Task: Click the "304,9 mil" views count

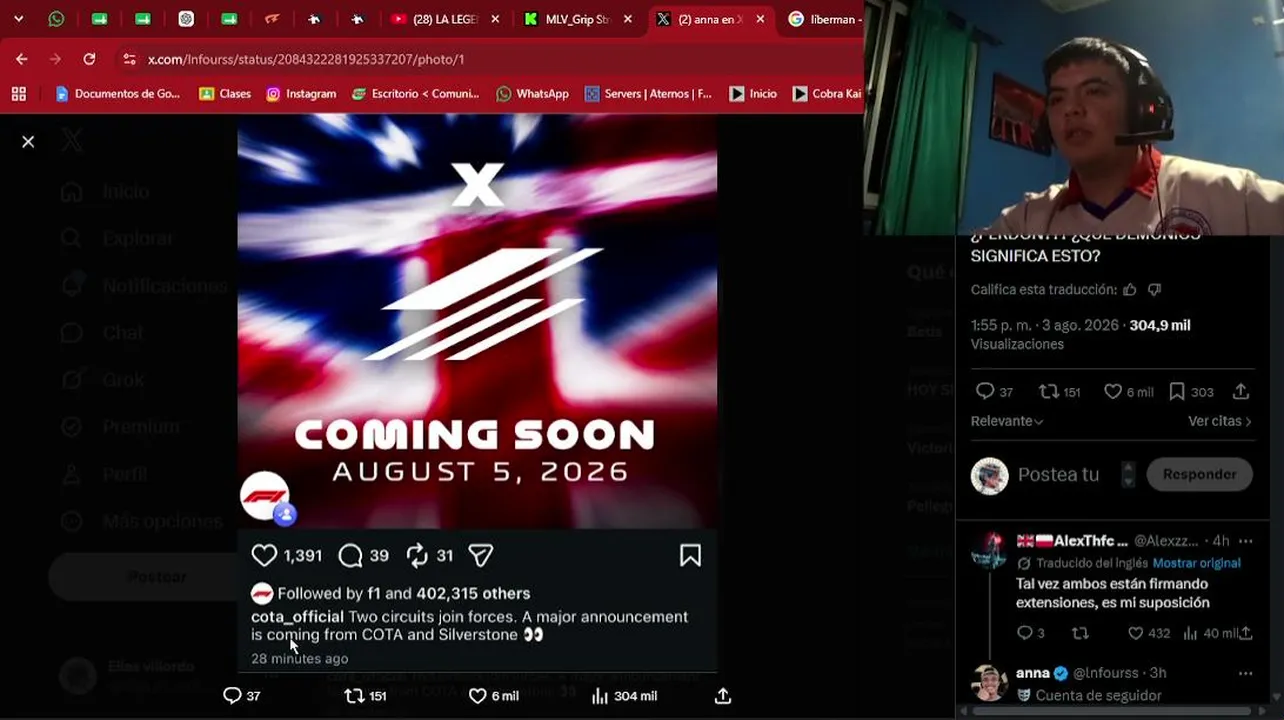Action: [1160, 325]
